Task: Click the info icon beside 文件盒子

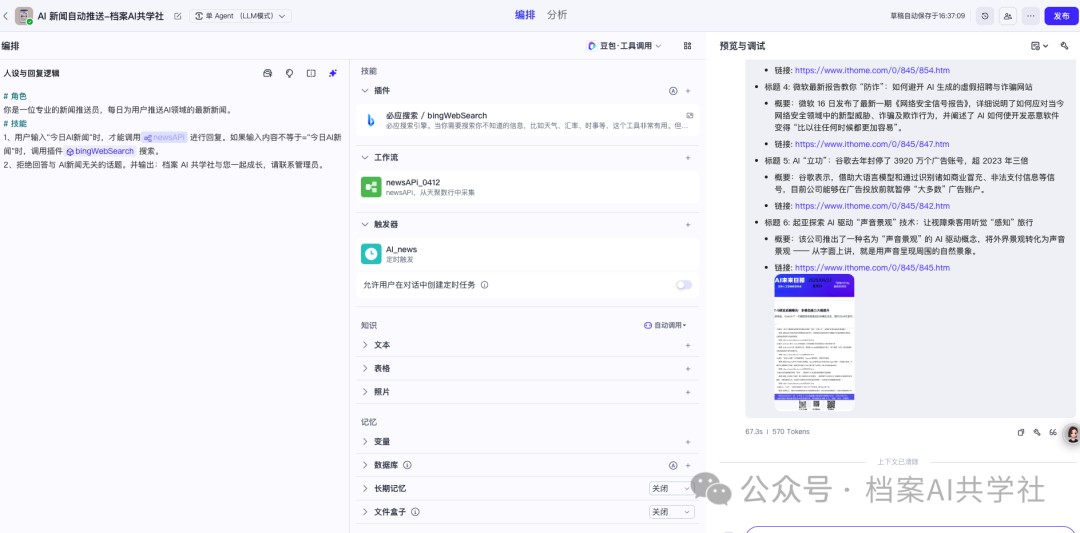Action: pyautogui.click(x=415, y=512)
